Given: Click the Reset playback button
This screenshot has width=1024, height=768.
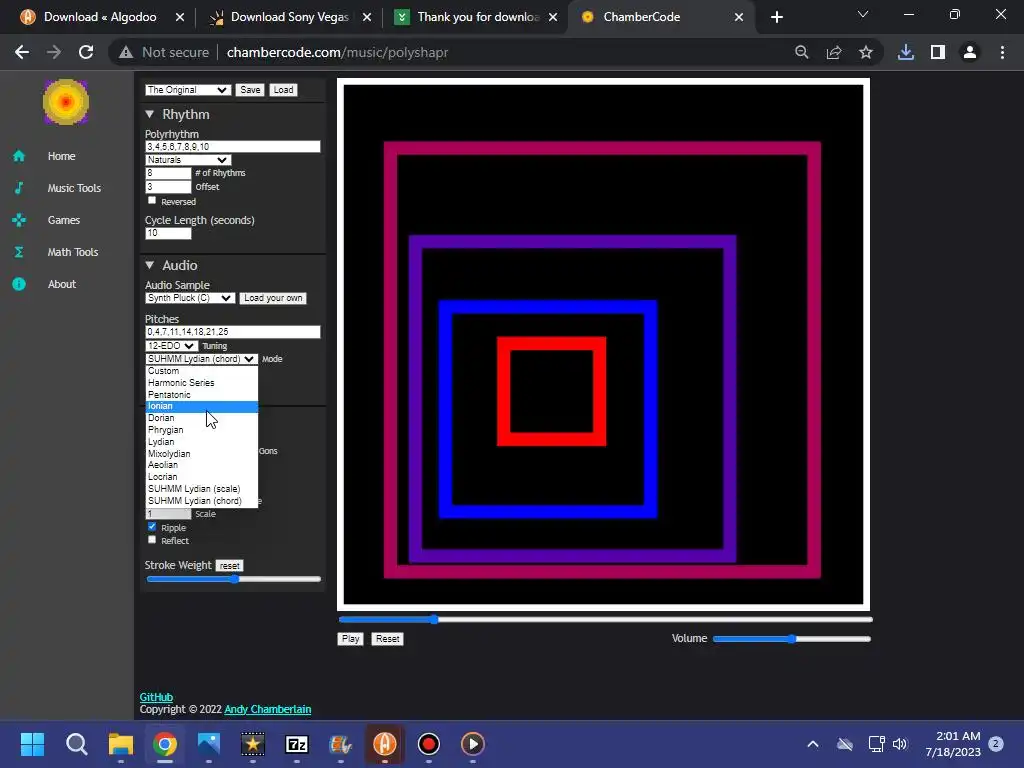Looking at the screenshot, I should click(x=388, y=639).
